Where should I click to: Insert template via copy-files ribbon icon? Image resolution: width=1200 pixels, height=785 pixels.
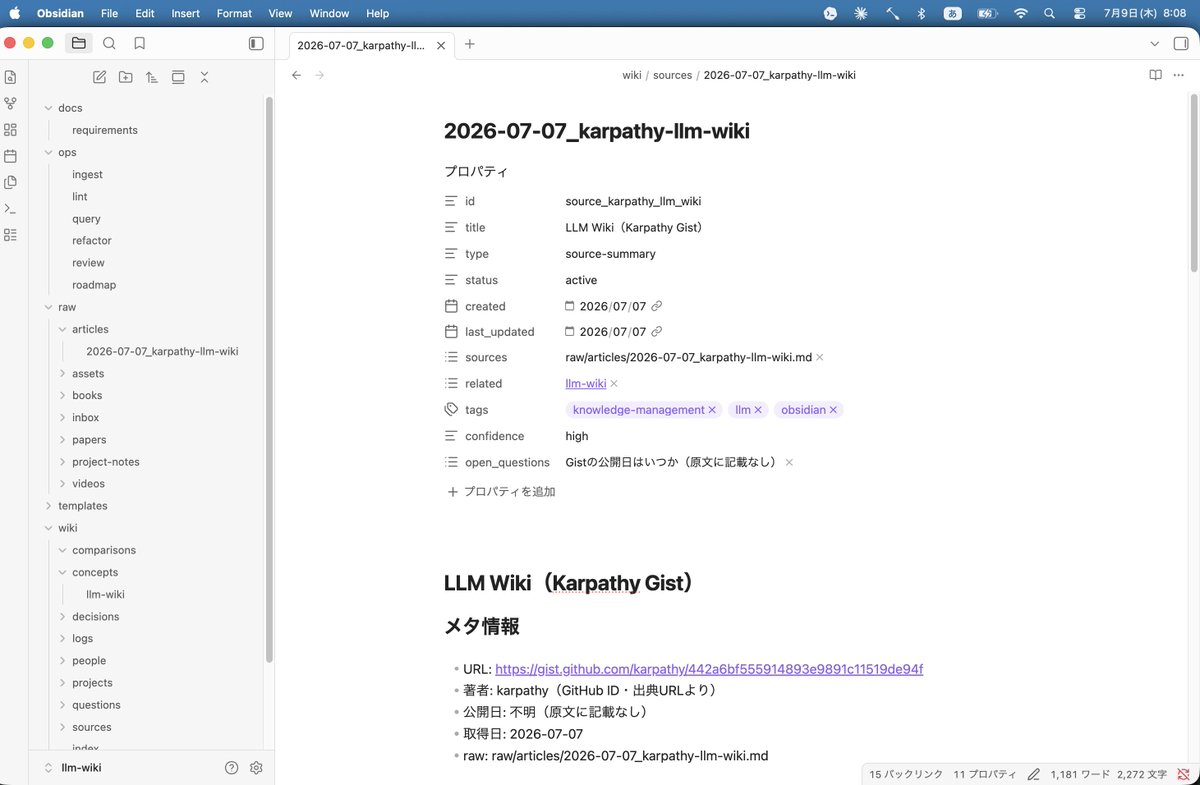click(x=11, y=182)
